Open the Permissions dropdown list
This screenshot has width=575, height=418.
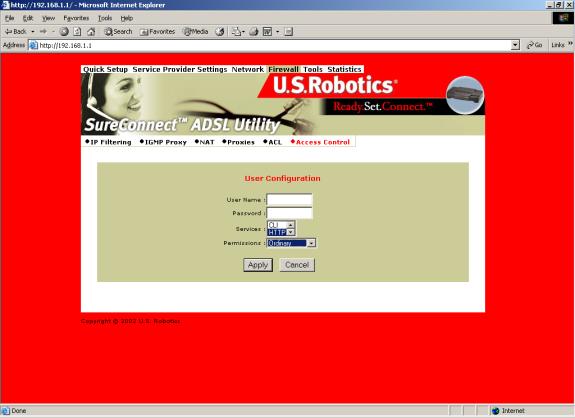[311, 243]
